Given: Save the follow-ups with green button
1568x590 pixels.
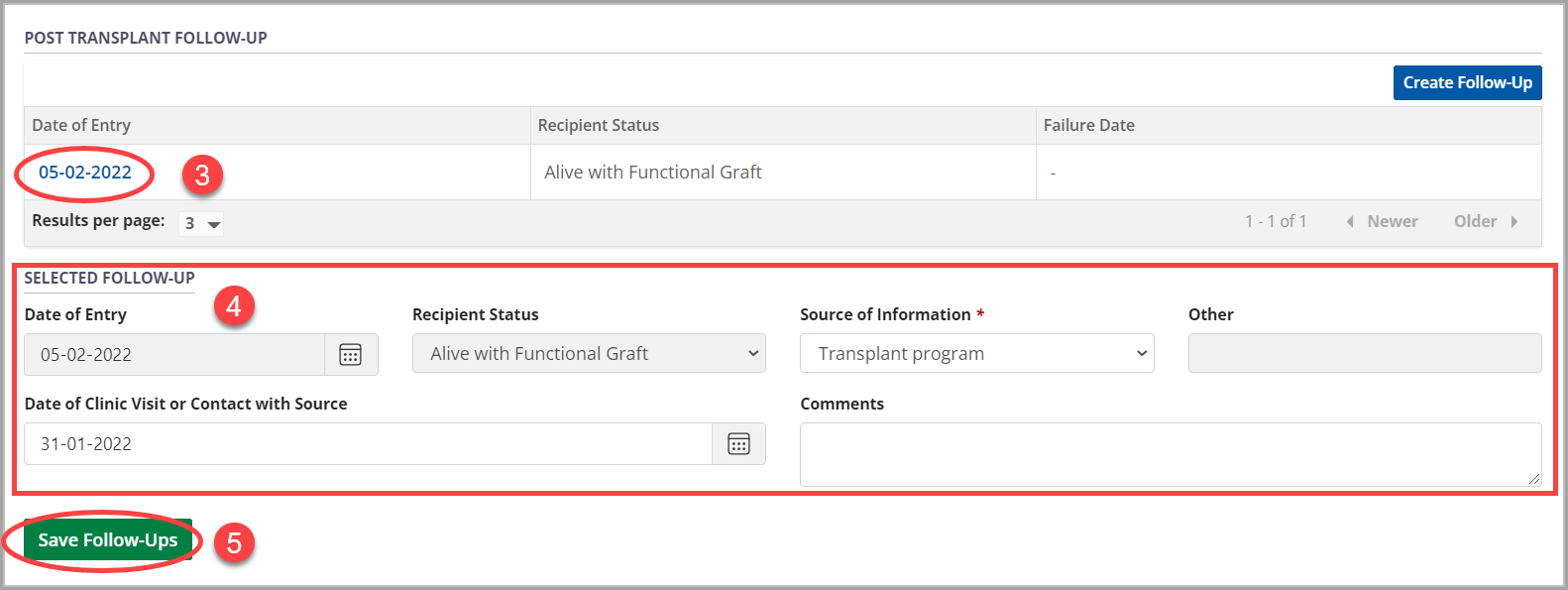Looking at the screenshot, I should 107,540.
